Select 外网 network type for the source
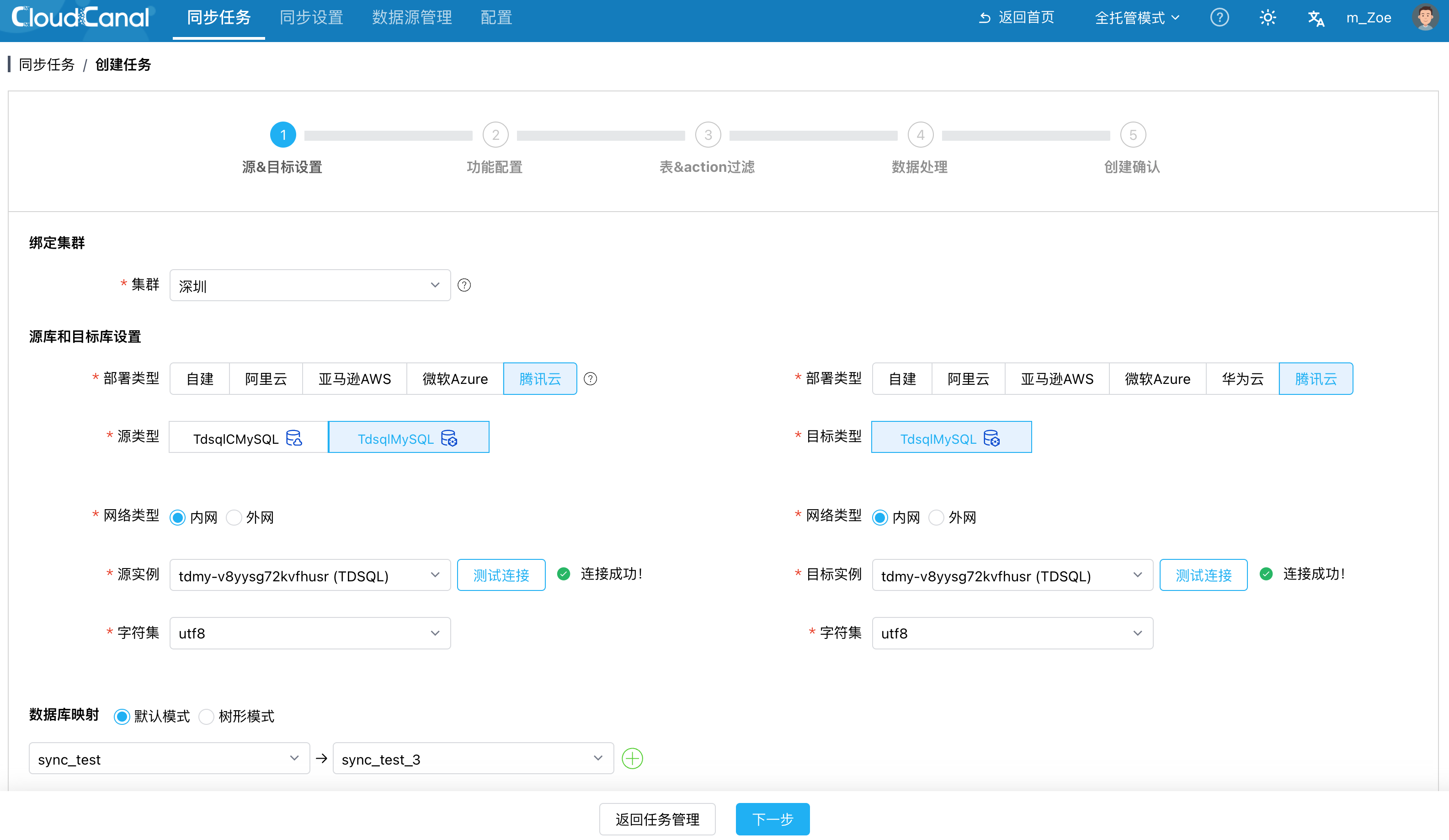The height and width of the screenshot is (840, 1449). pyautogui.click(x=234, y=517)
